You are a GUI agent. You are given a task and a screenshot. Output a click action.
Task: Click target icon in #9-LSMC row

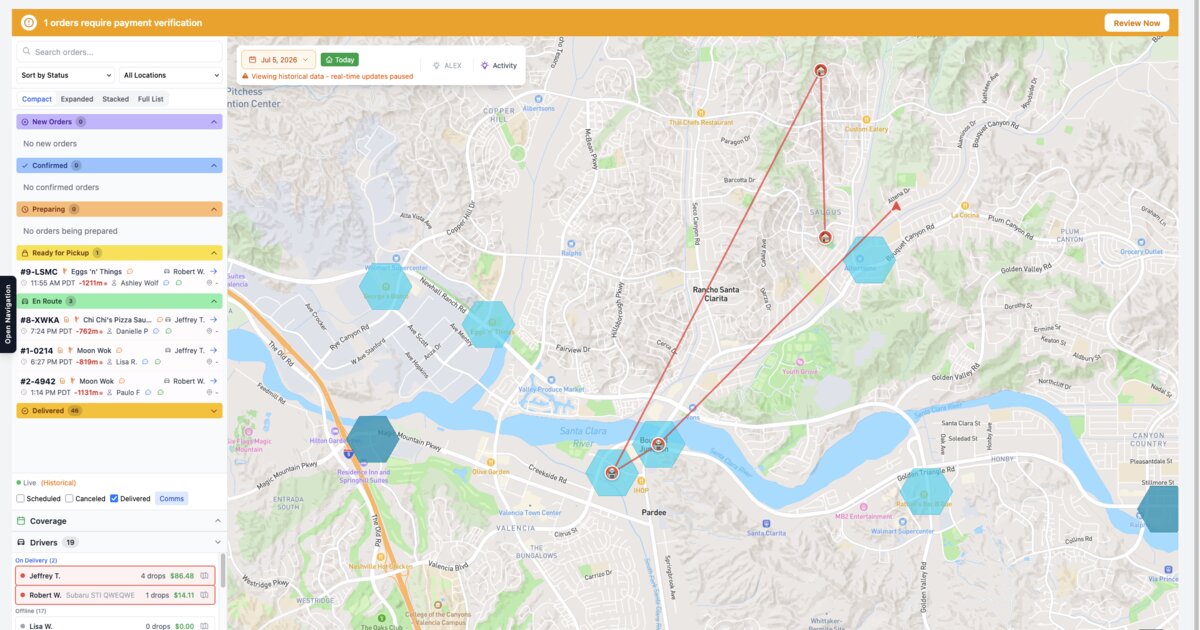click(x=209, y=283)
